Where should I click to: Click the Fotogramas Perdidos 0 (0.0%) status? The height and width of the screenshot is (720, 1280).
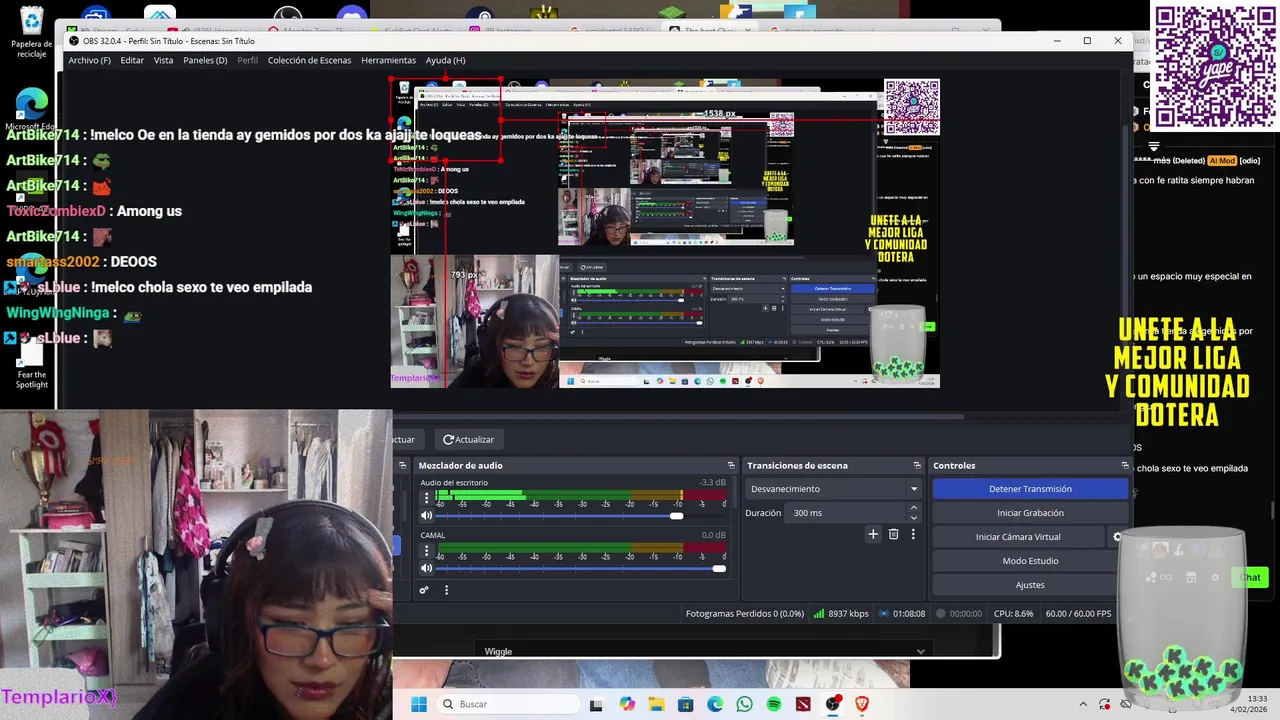[x=745, y=614]
